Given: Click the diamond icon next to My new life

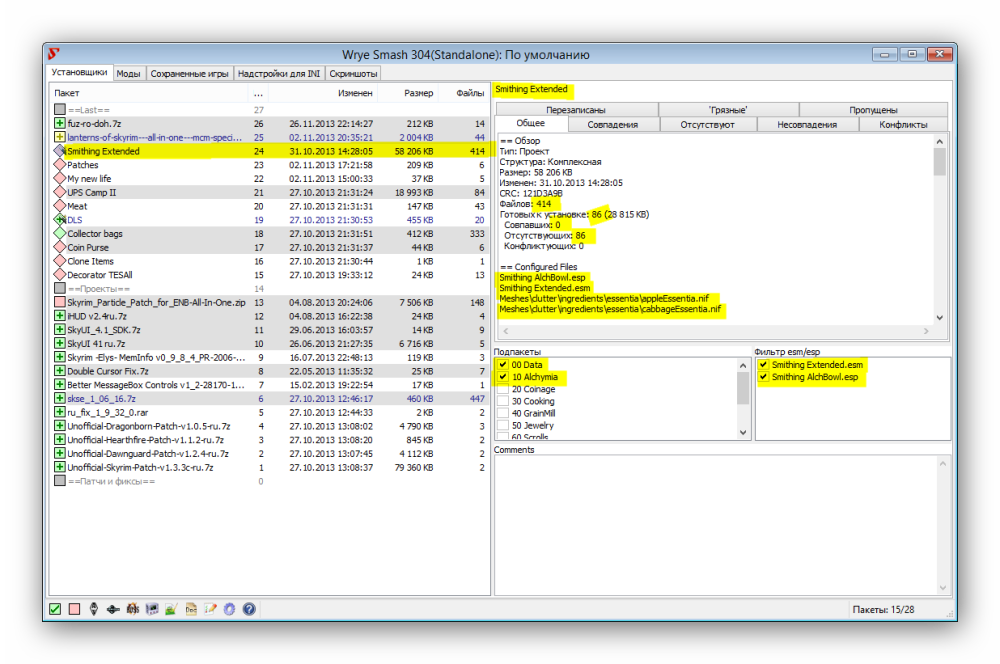Looking at the screenshot, I should (59, 179).
